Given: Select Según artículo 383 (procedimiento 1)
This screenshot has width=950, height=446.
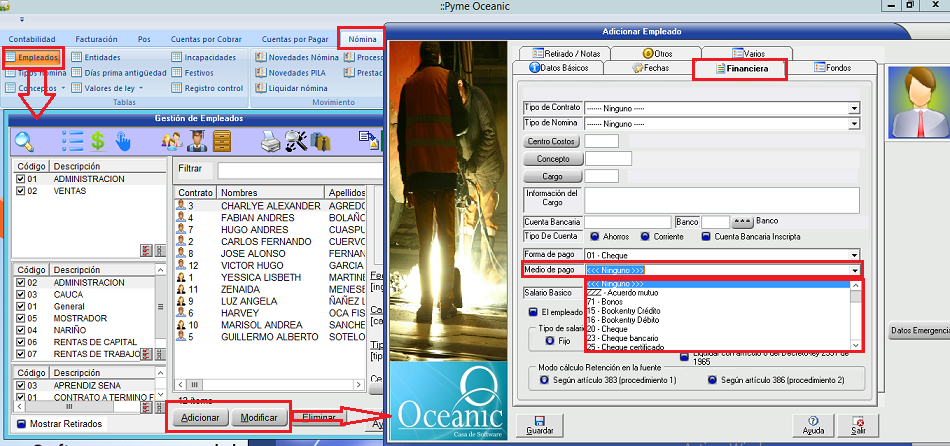Looking at the screenshot, I should (x=543, y=381).
